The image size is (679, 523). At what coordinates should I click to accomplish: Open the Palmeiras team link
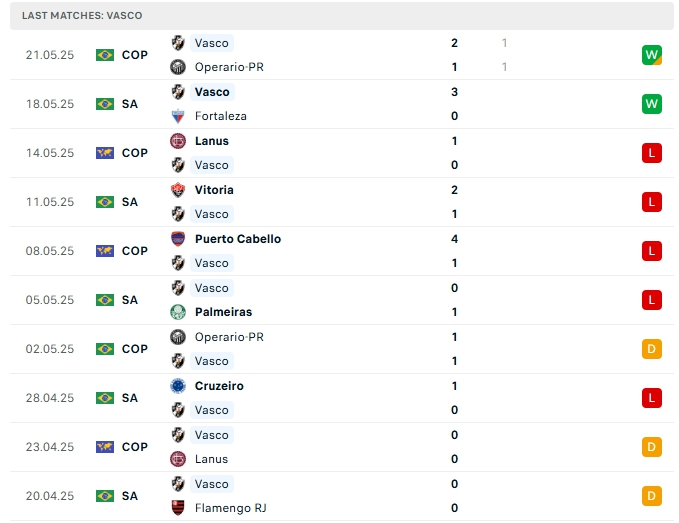[223, 312]
